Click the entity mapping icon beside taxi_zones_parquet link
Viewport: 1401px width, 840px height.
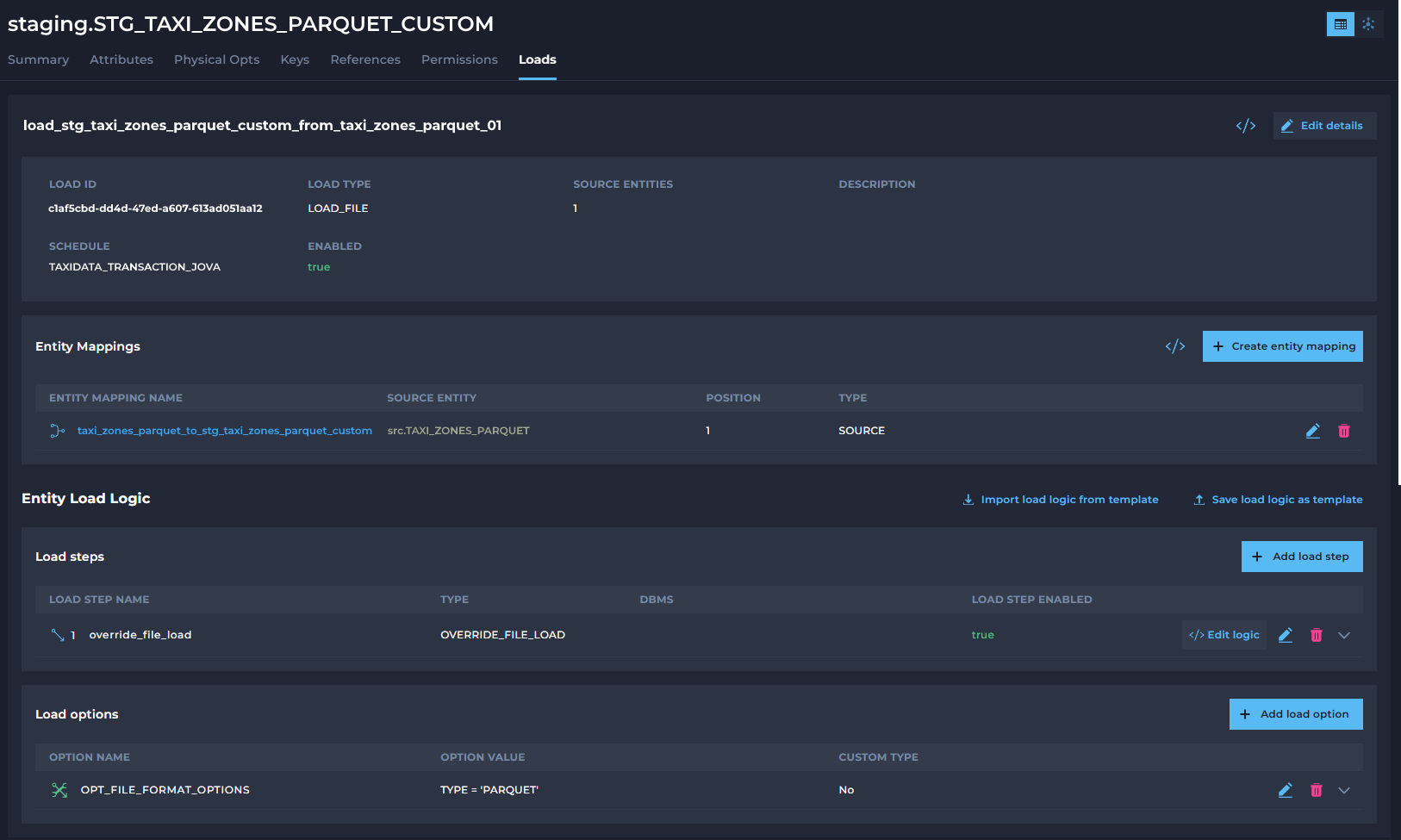[x=58, y=431]
